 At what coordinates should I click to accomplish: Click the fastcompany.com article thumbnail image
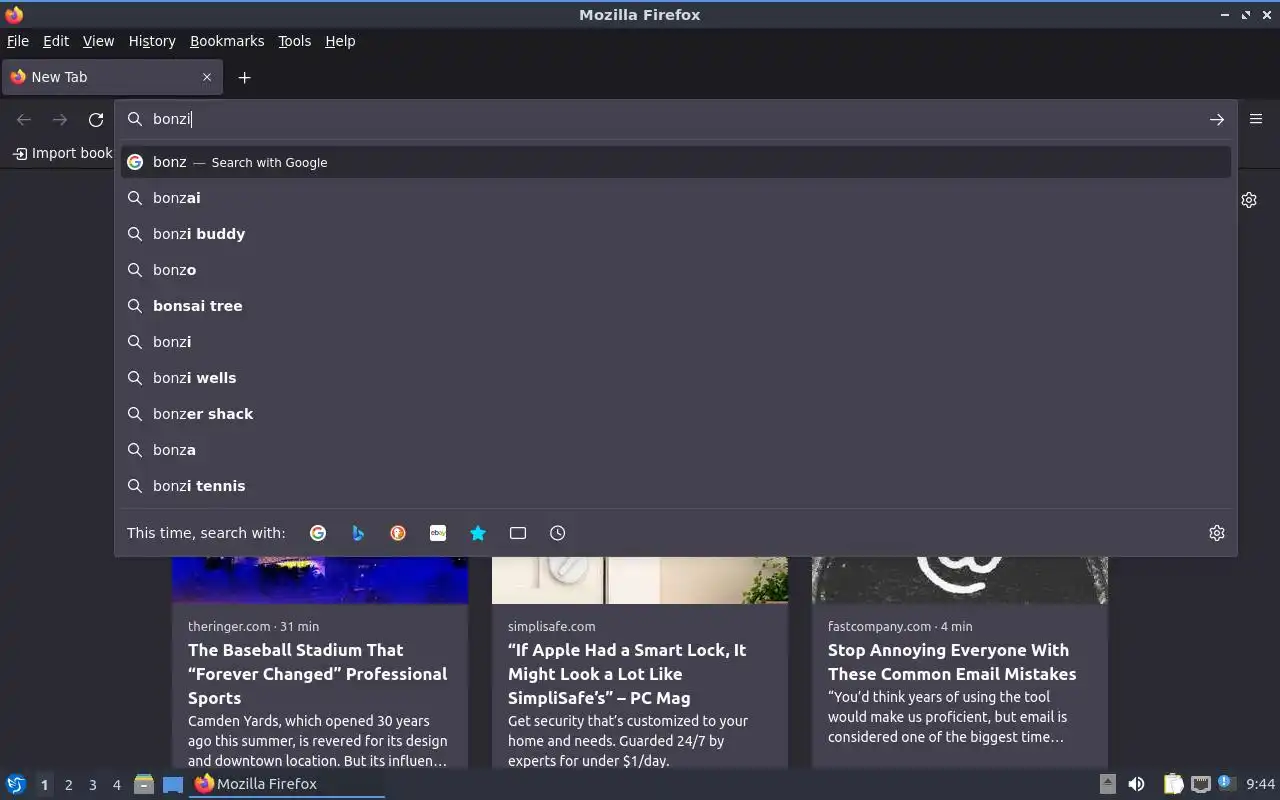click(960, 580)
